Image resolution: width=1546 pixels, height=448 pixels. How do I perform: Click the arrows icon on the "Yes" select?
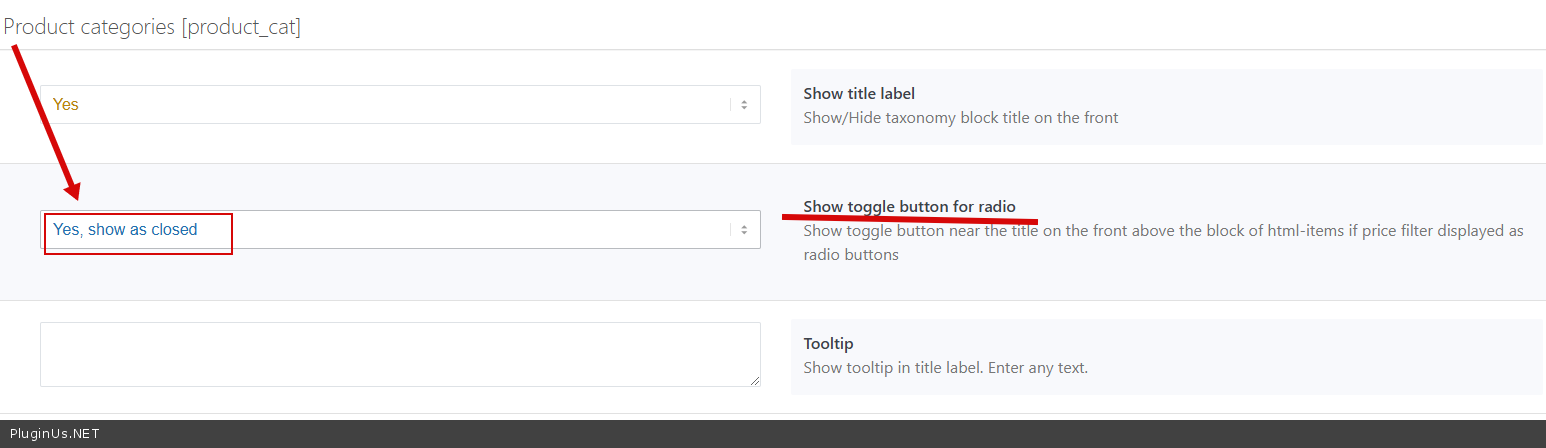click(743, 105)
